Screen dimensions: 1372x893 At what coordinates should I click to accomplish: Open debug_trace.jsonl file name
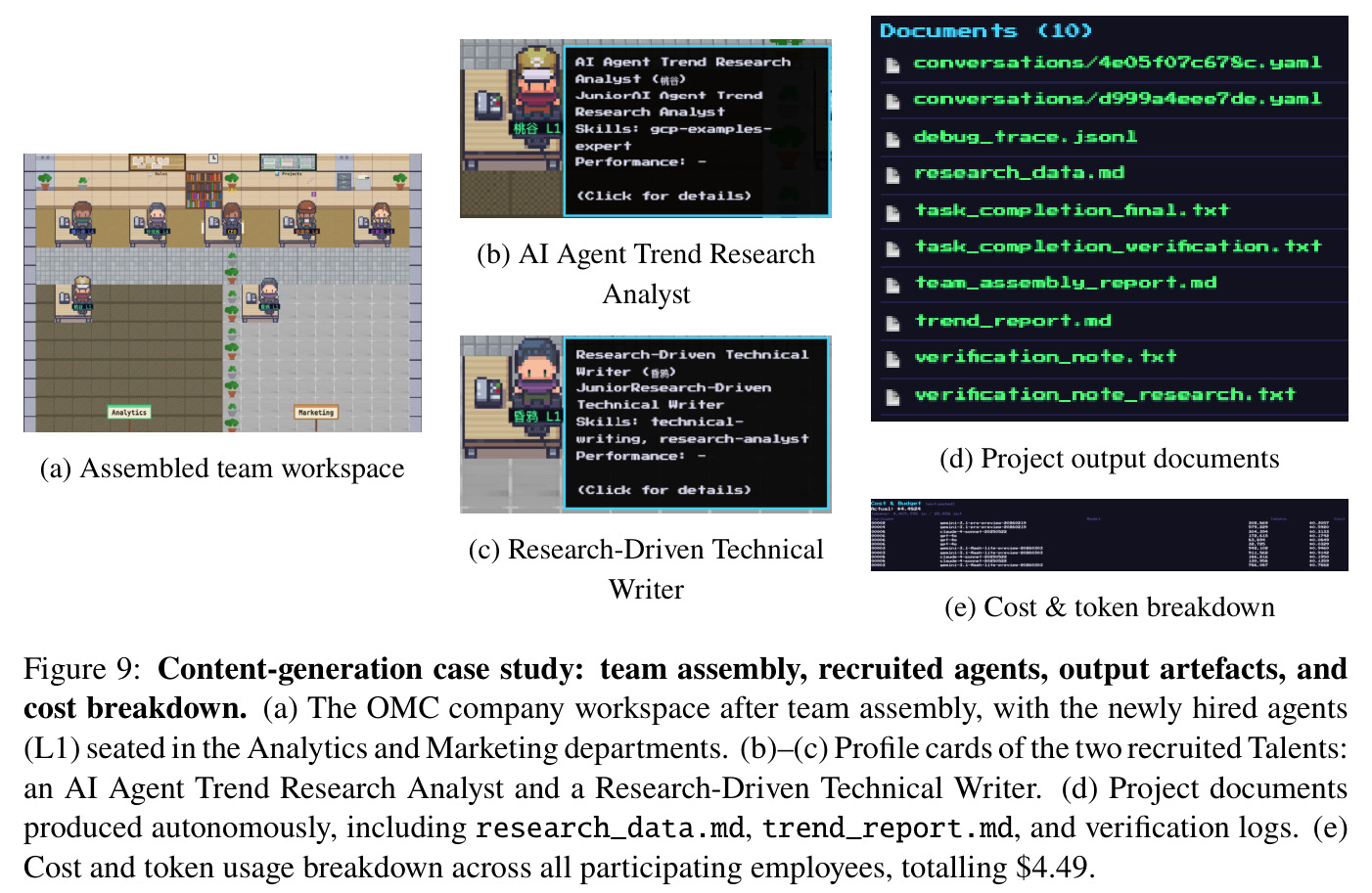coord(1025,137)
